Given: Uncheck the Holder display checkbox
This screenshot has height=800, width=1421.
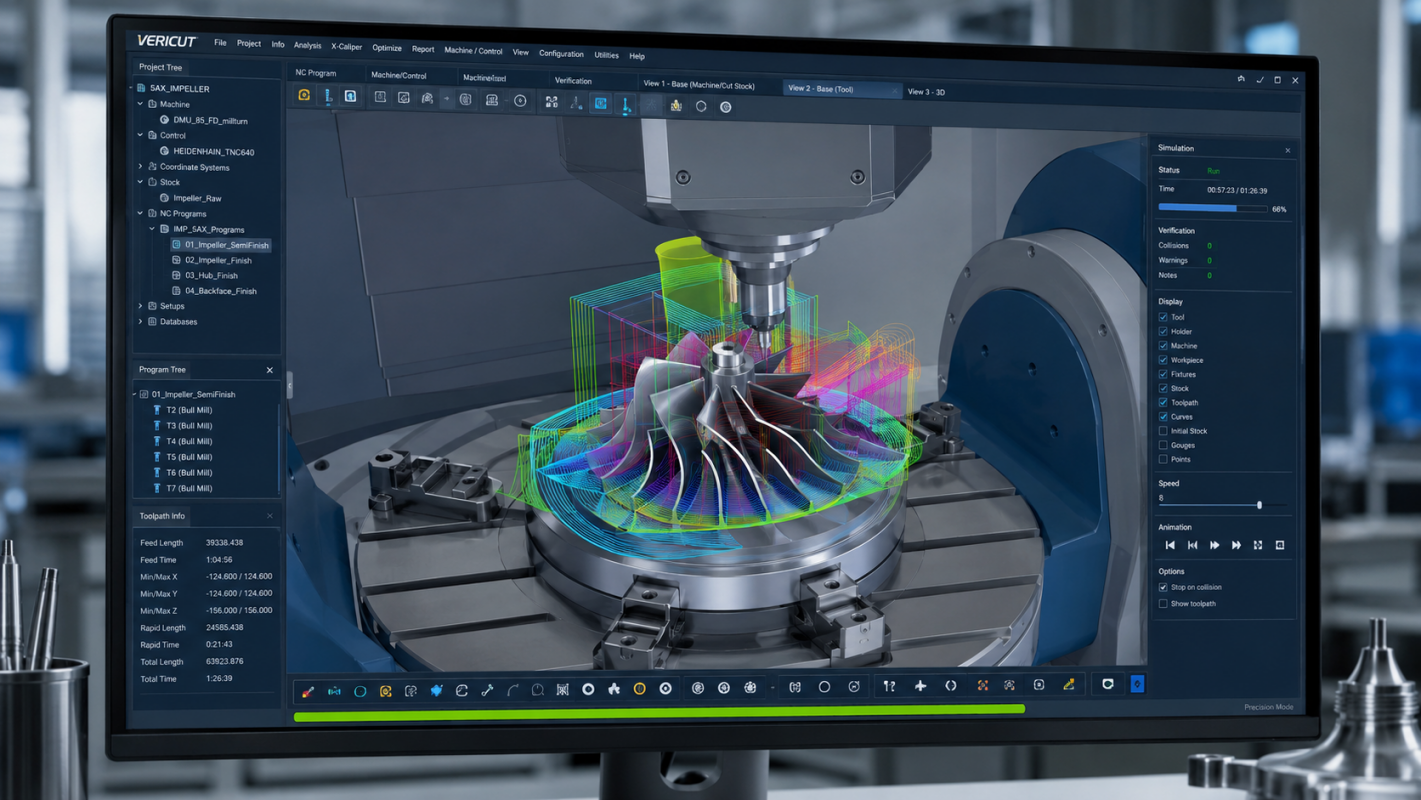Looking at the screenshot, I should click(1163, 331).
